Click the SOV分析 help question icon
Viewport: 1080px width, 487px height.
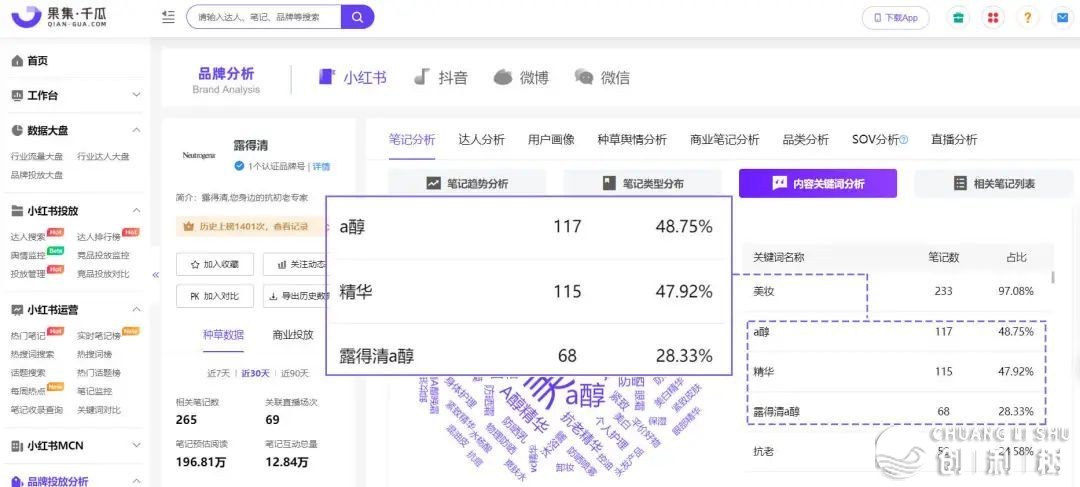pyautogui.click(x=904, y=140)
